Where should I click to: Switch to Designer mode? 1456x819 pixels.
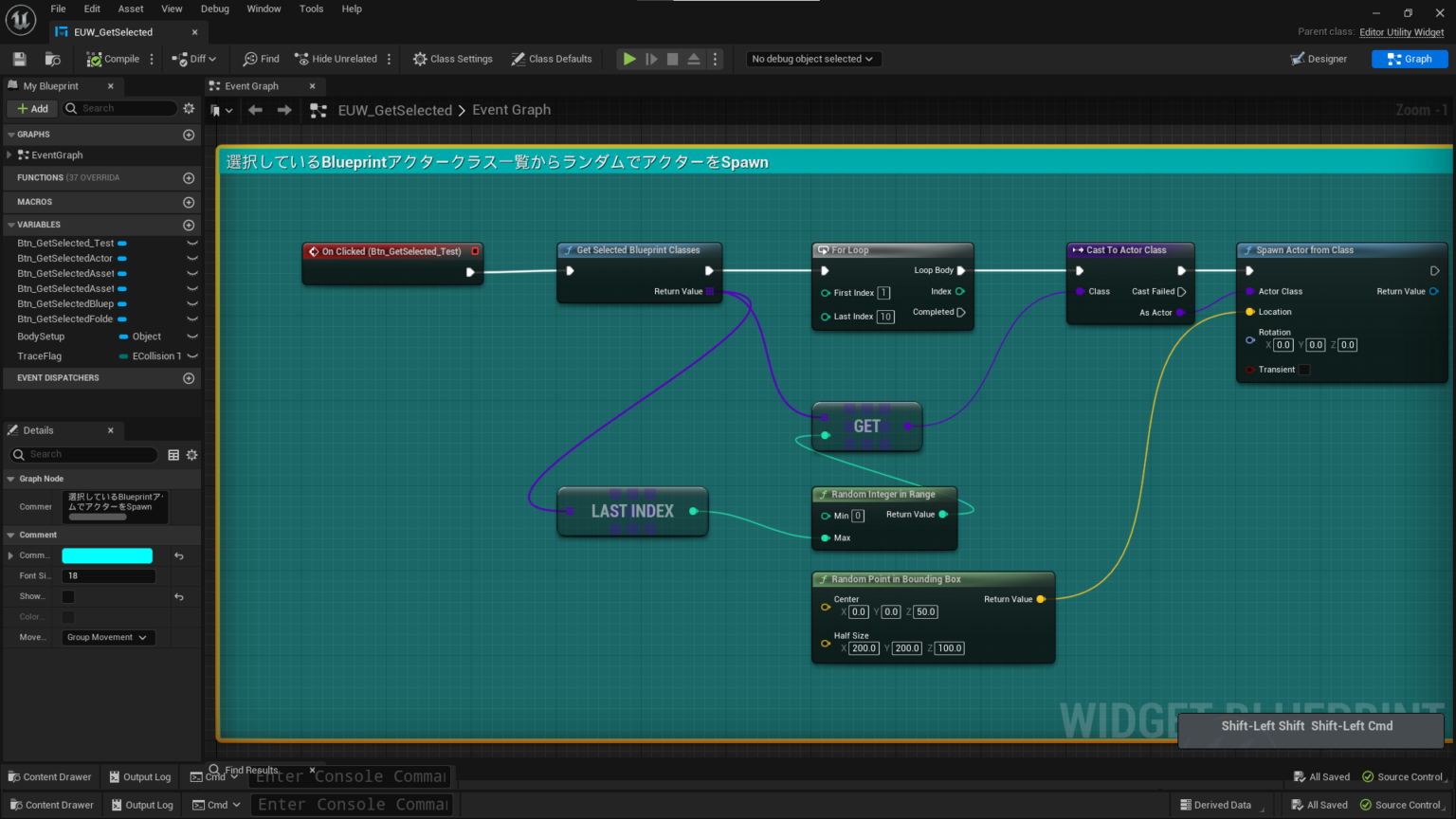click(1319, 59)
